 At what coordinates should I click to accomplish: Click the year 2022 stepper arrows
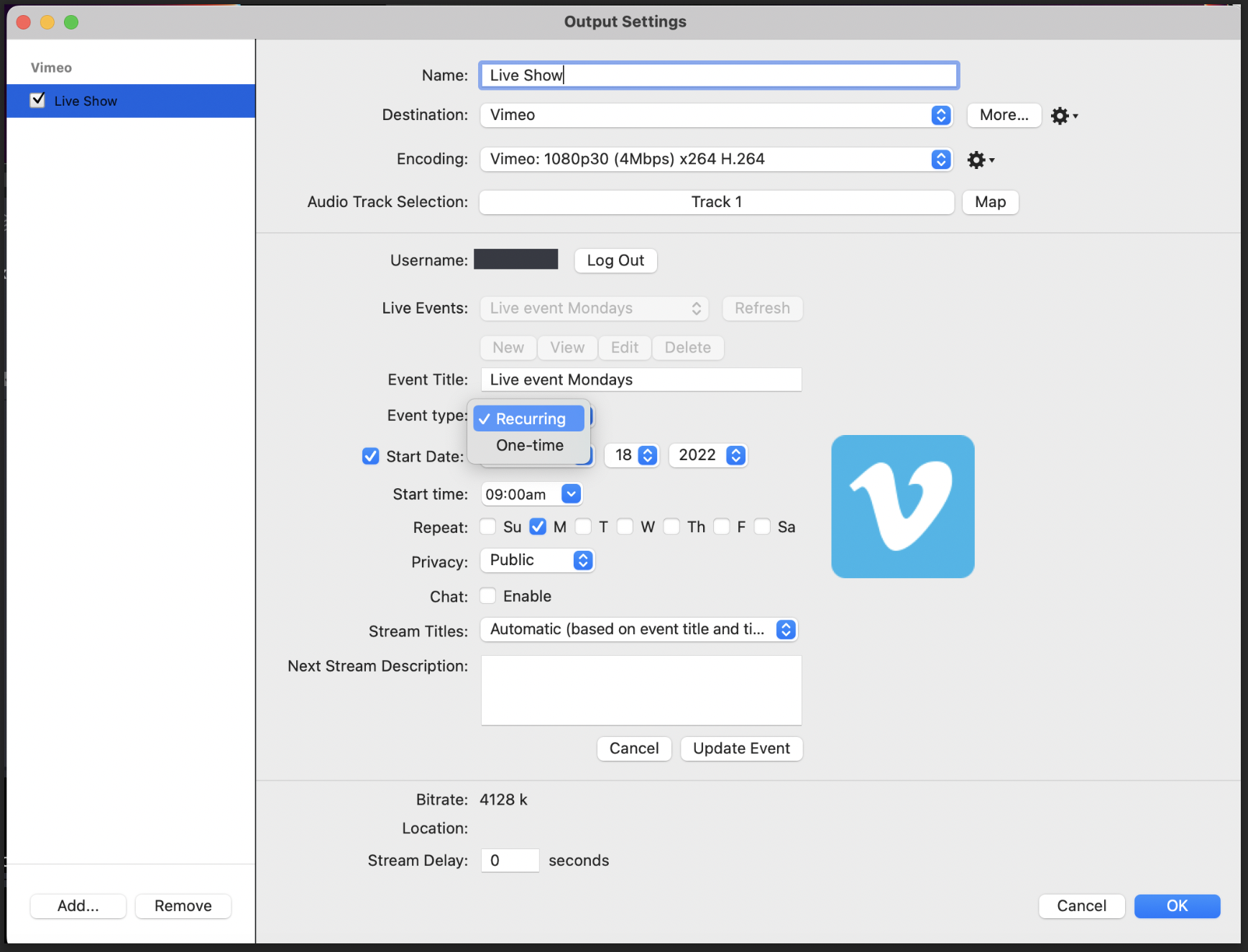click(x=735, y=455)
